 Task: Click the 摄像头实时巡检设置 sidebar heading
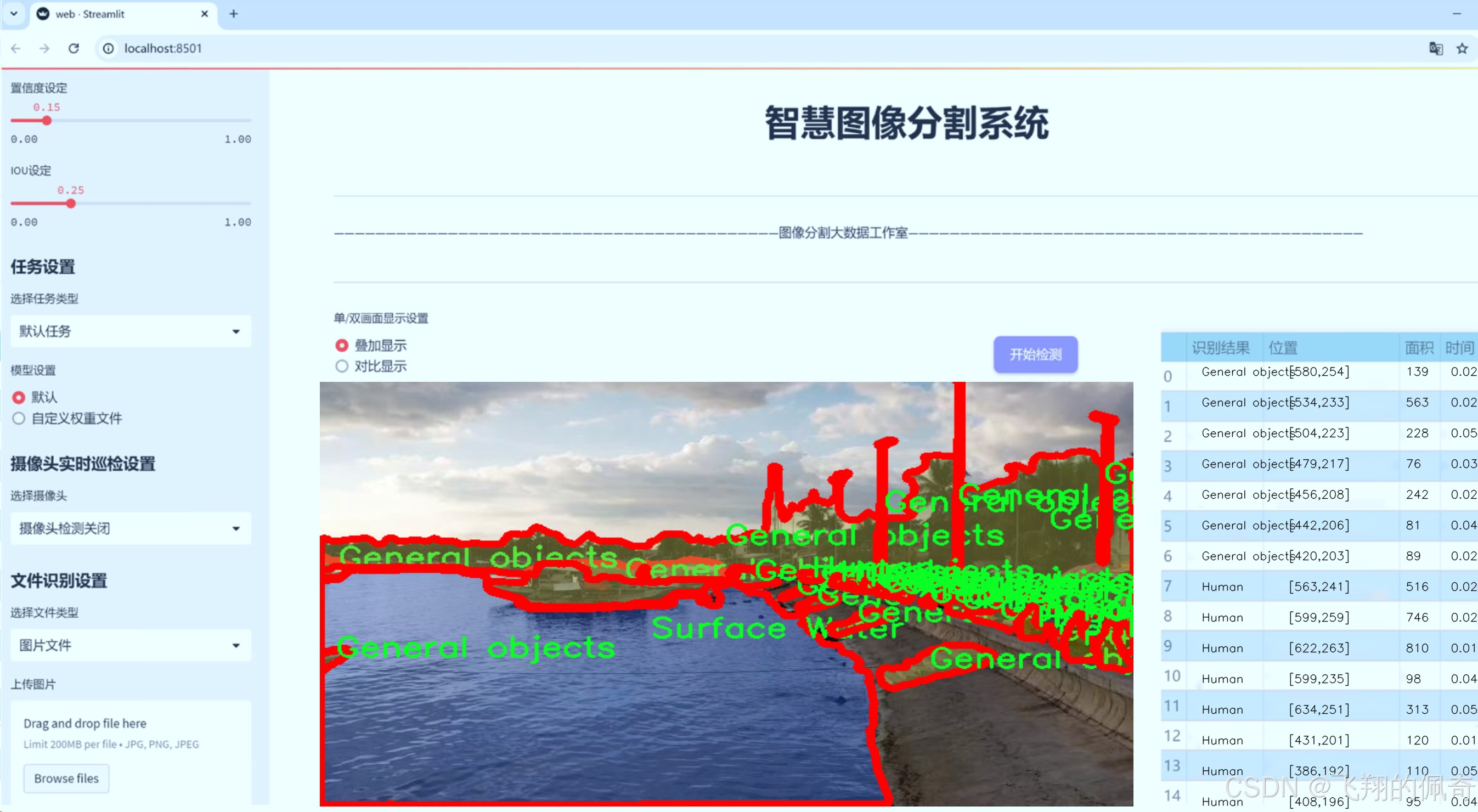83,464
